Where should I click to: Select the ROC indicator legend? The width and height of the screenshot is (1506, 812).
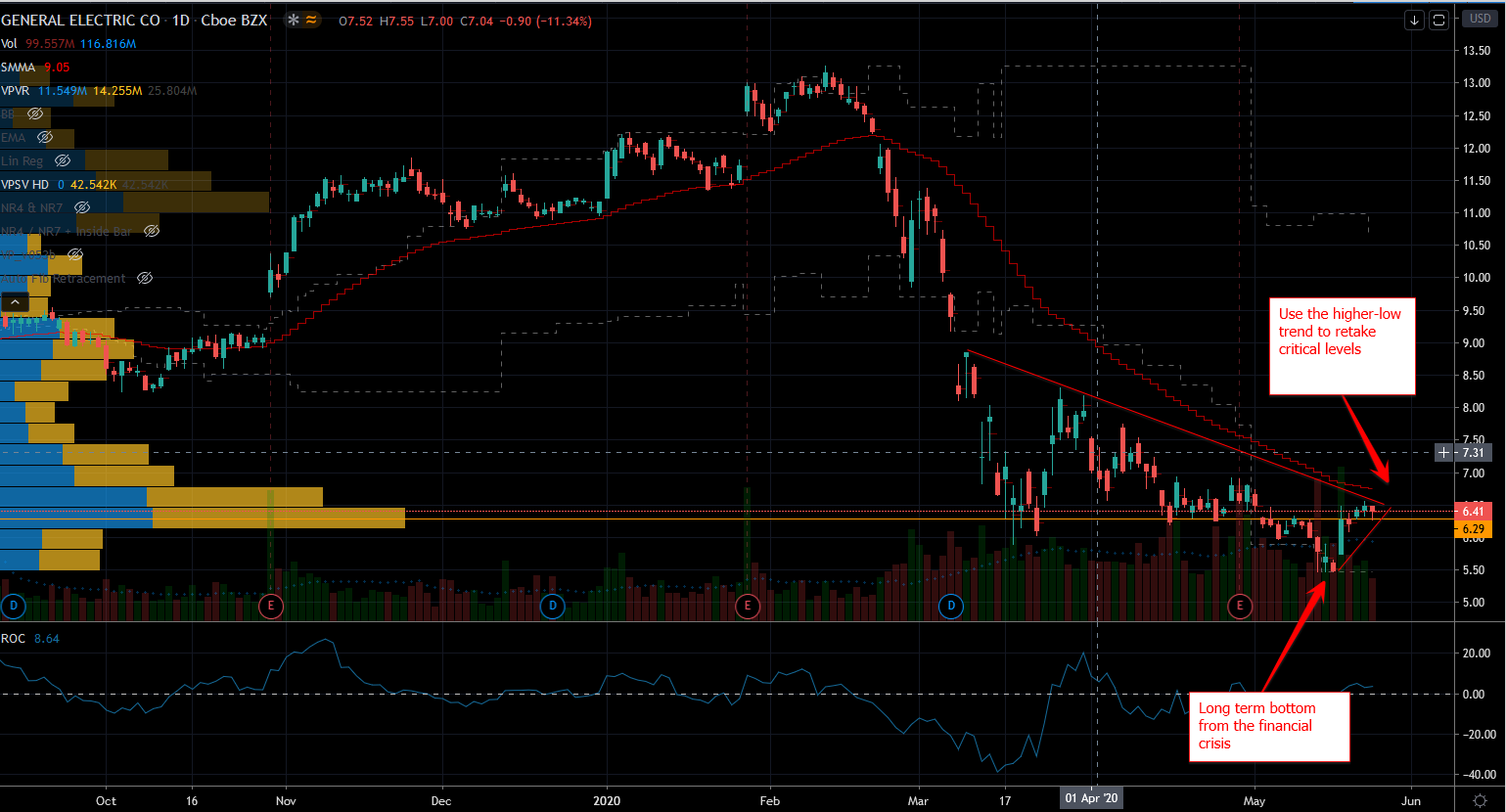[x=13, y=638]
